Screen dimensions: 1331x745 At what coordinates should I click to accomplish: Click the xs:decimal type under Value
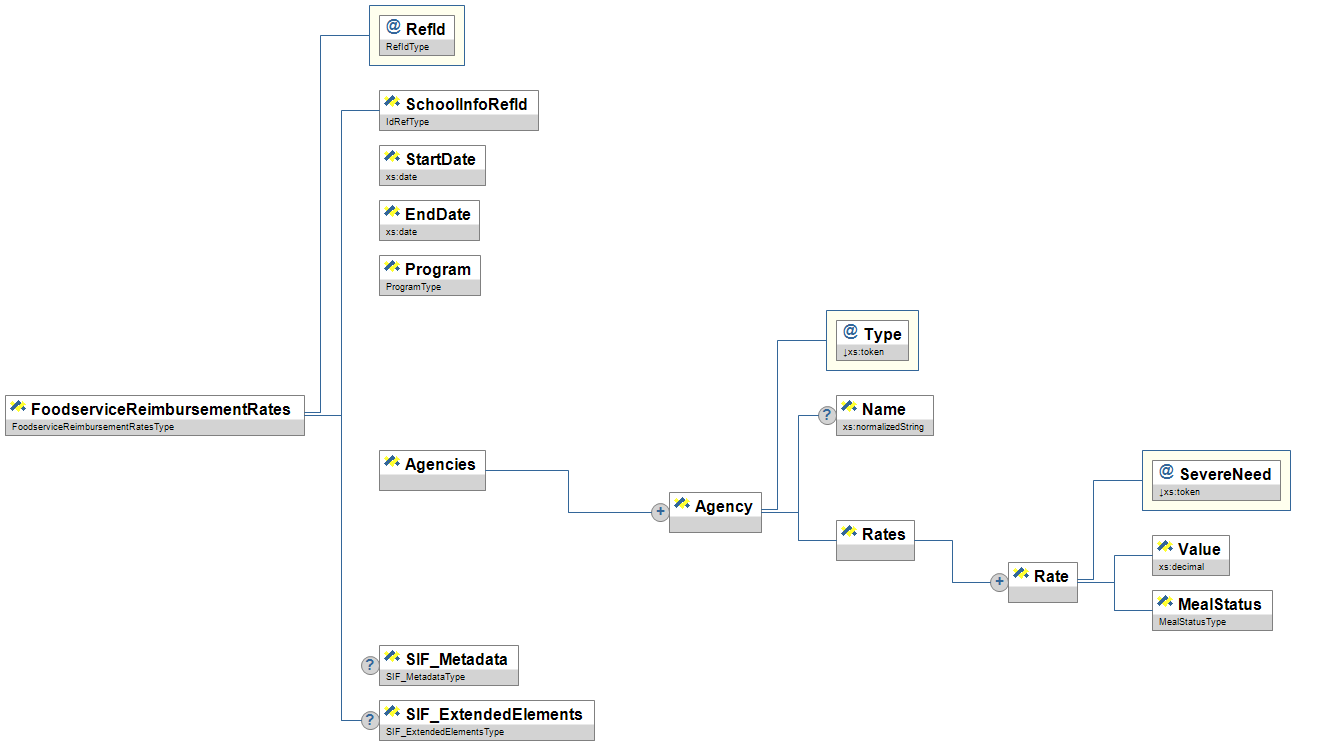tap(1181, 567)
